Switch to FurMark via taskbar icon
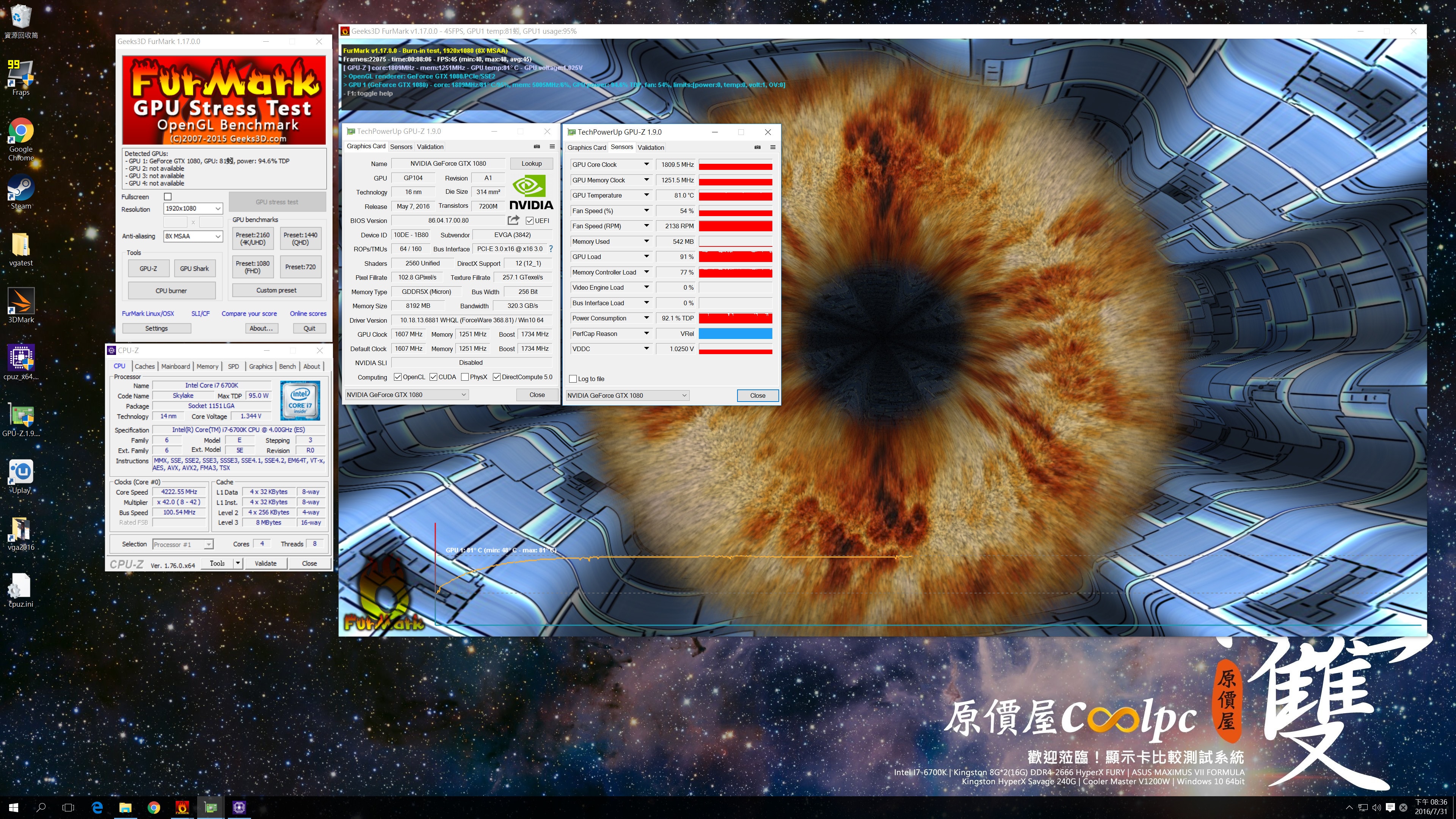 (x=182, y=808)
